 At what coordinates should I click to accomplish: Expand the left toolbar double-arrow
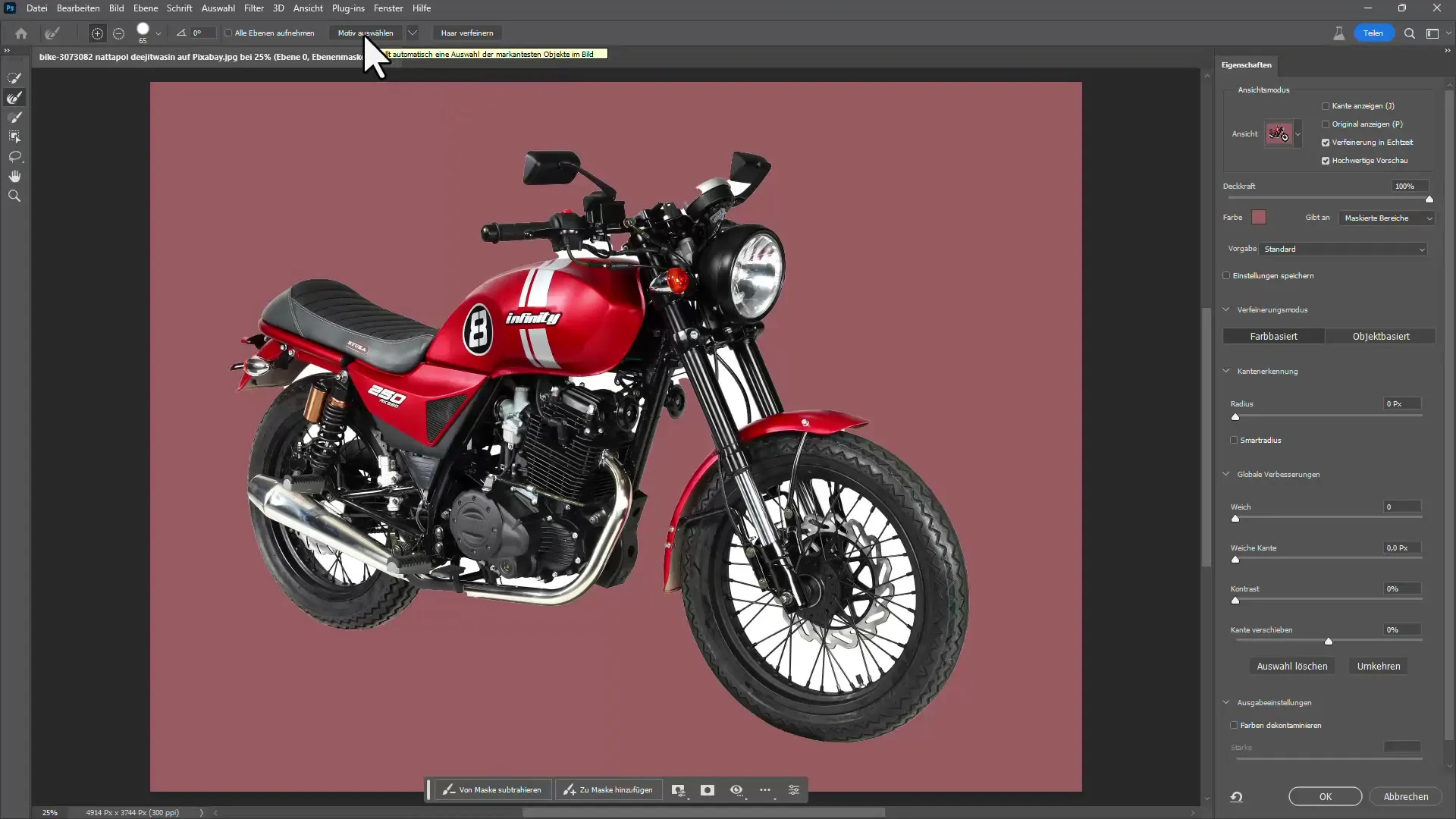7,51
